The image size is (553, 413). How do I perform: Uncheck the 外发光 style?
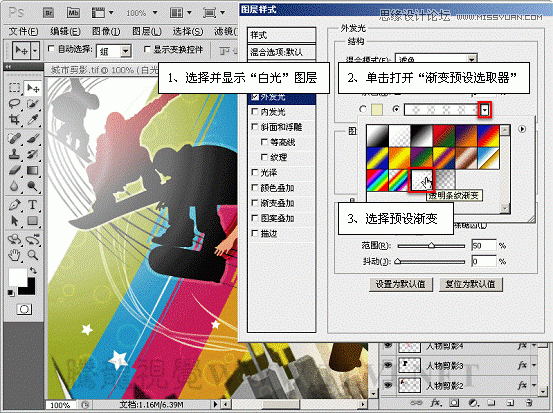(255, 96)
